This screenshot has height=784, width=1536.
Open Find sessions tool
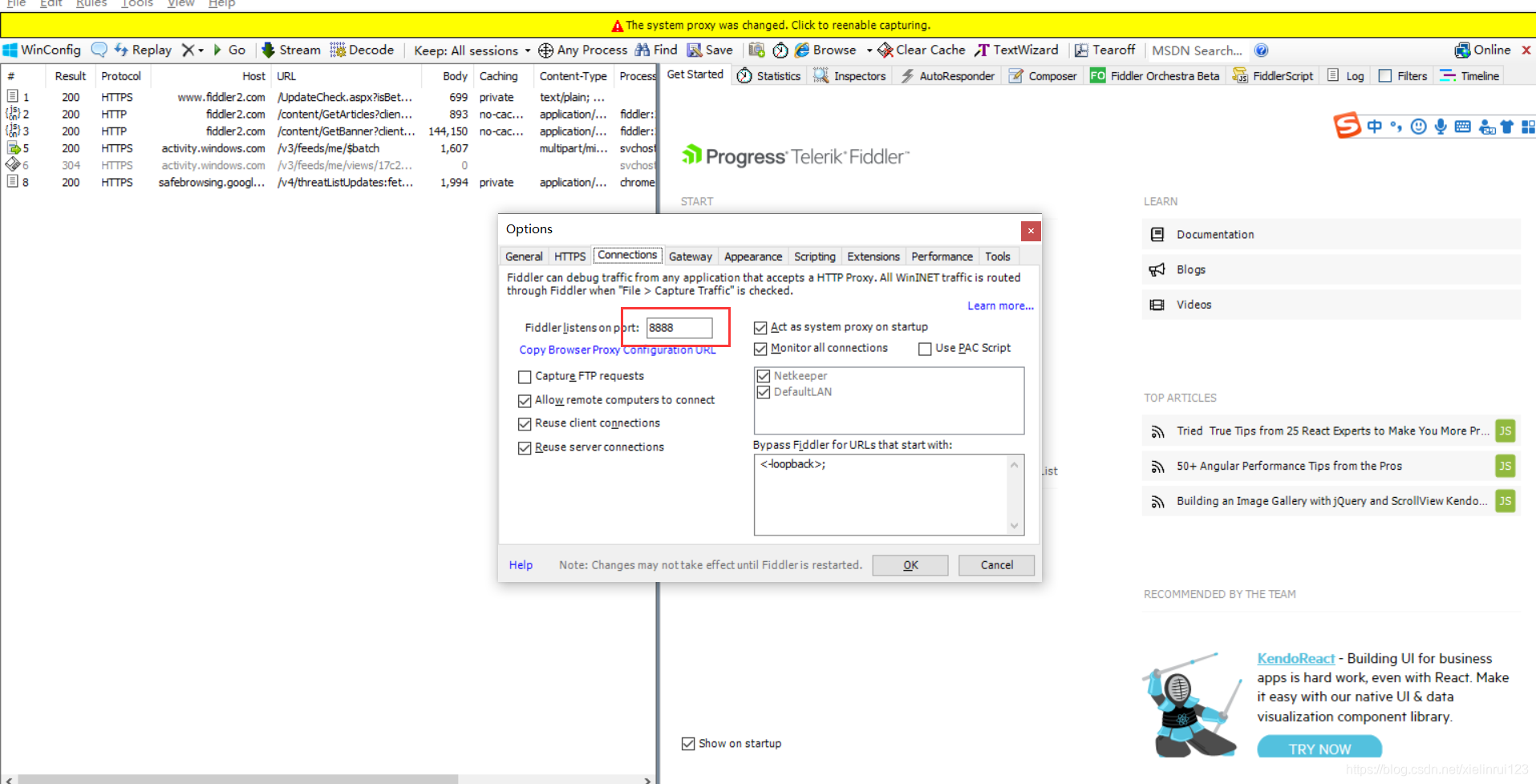pos(656,50)
